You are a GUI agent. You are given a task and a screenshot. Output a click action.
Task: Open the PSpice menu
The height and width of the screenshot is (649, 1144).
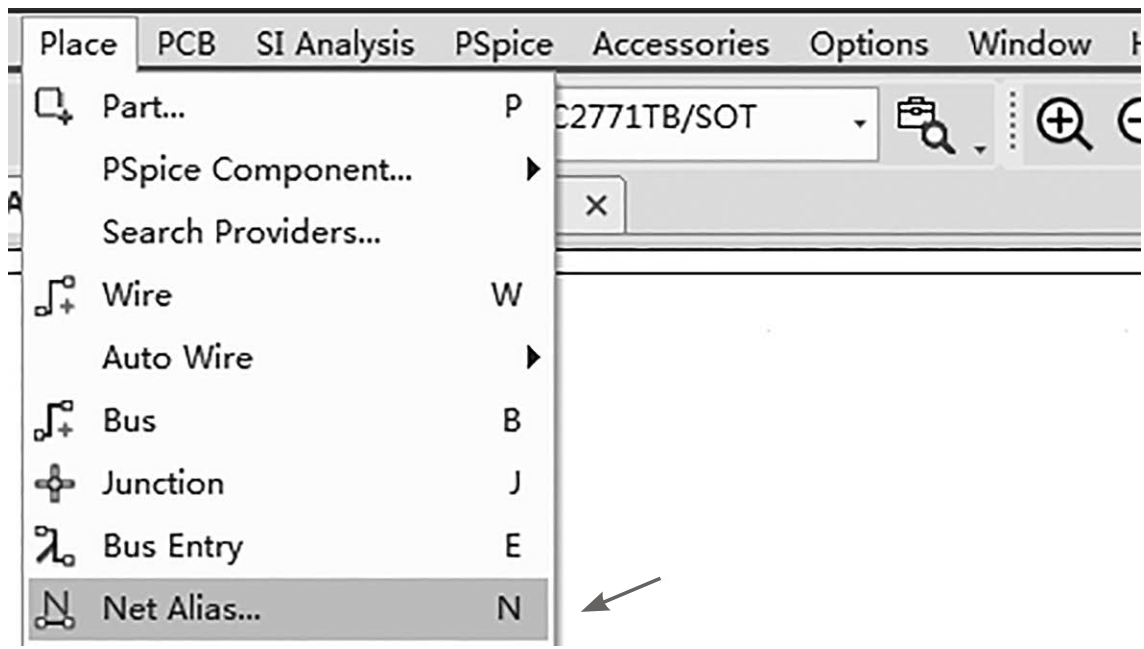(503, 44)
